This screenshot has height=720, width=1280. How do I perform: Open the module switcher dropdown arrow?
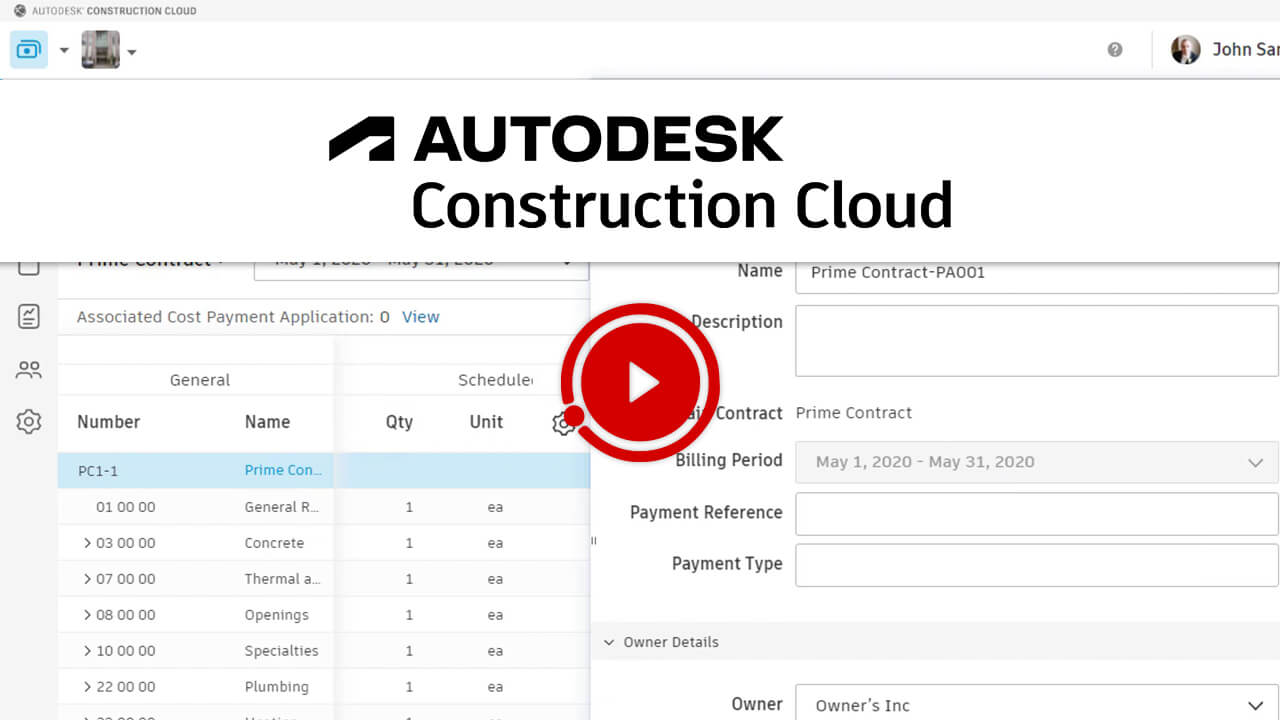pyautogui.click(x=64, y=50)
